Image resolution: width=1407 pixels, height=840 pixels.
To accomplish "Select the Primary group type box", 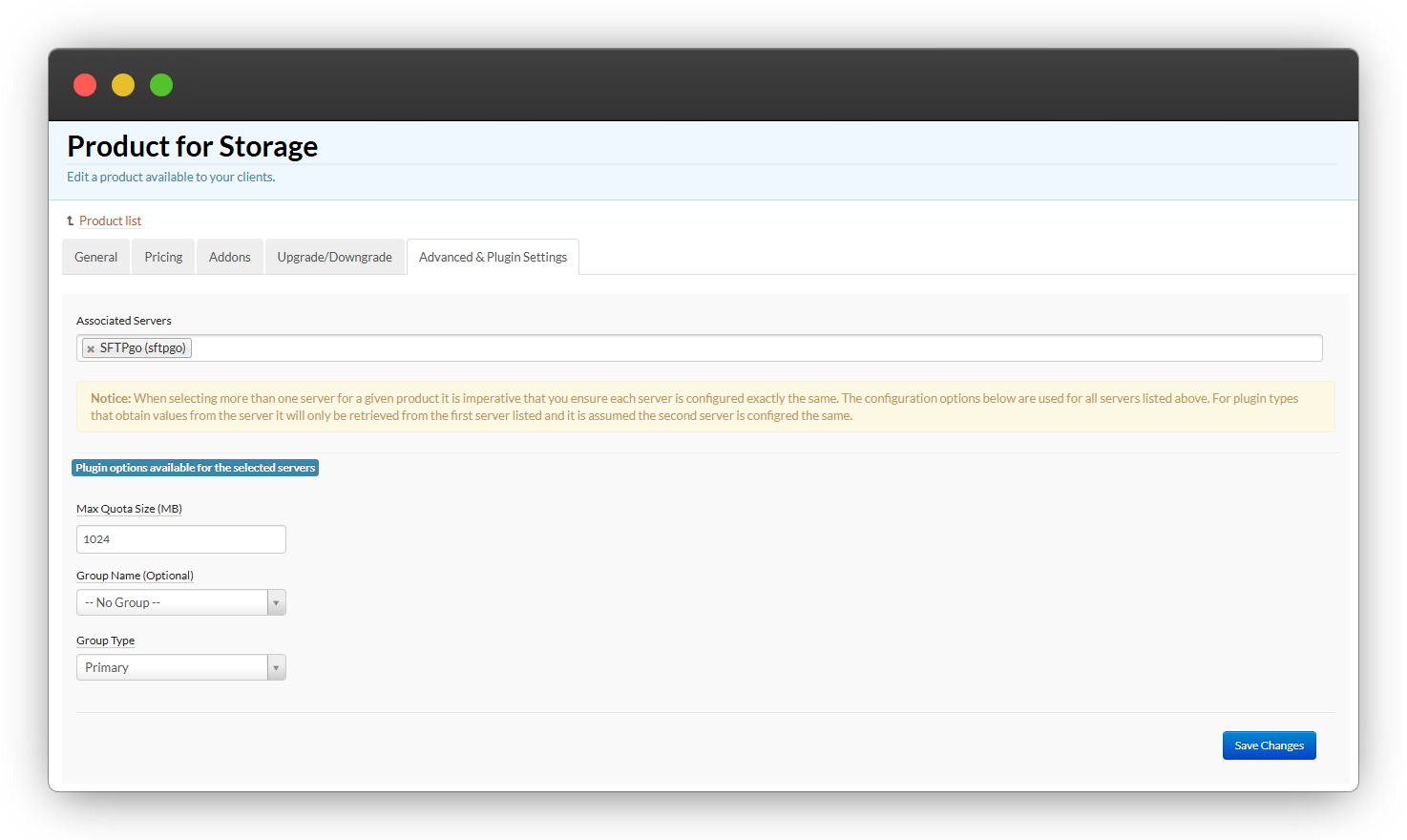I will tap(172, 668).
